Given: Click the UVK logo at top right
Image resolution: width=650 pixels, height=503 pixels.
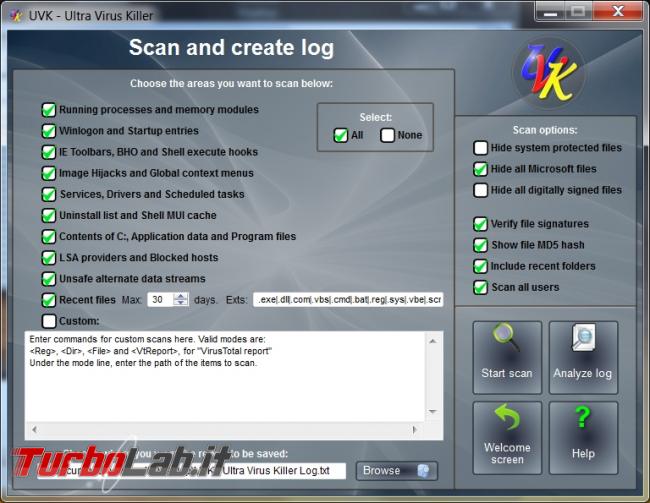Looking at the screenshot, I should [x=548, y=73].
